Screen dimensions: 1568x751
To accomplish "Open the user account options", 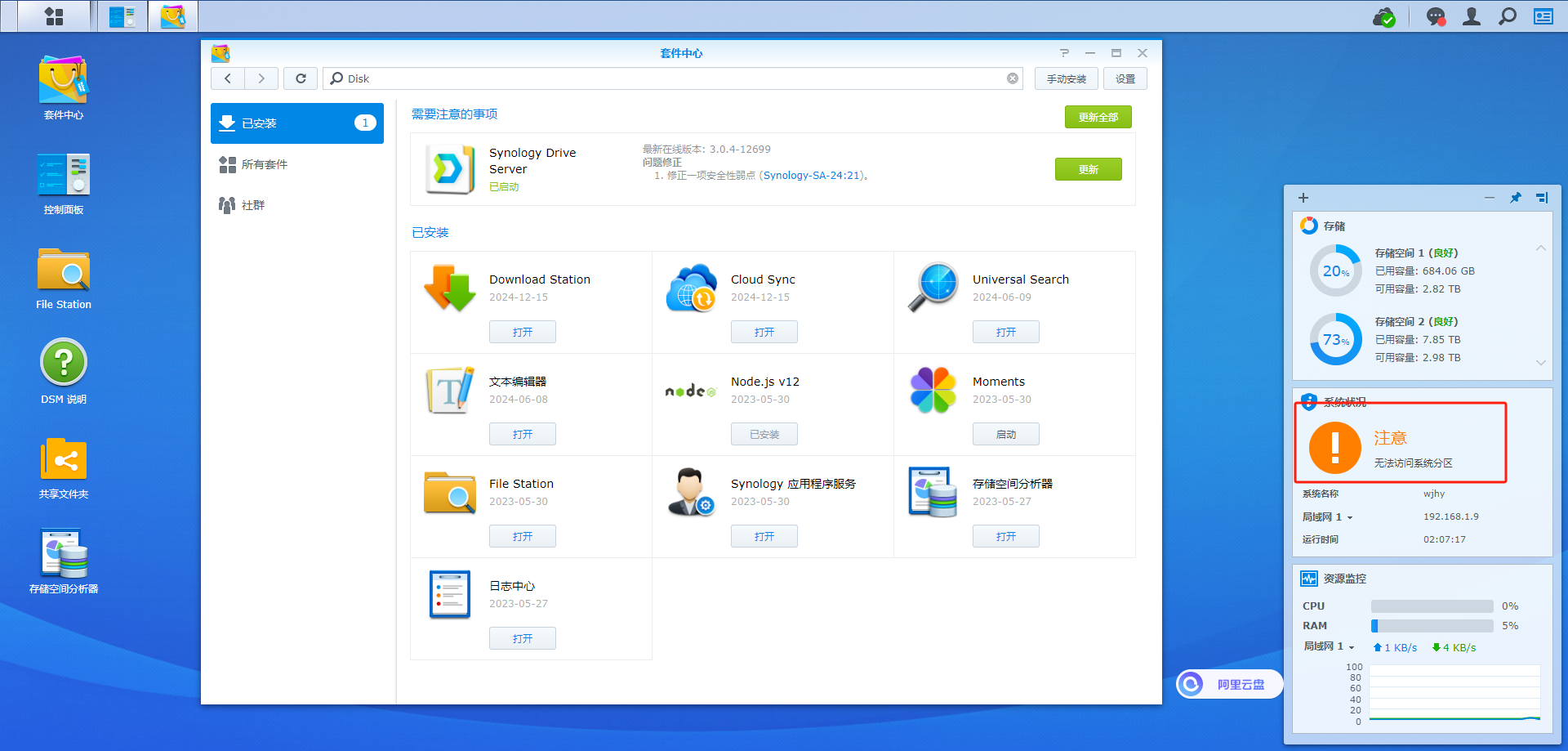I will 1472,16.
